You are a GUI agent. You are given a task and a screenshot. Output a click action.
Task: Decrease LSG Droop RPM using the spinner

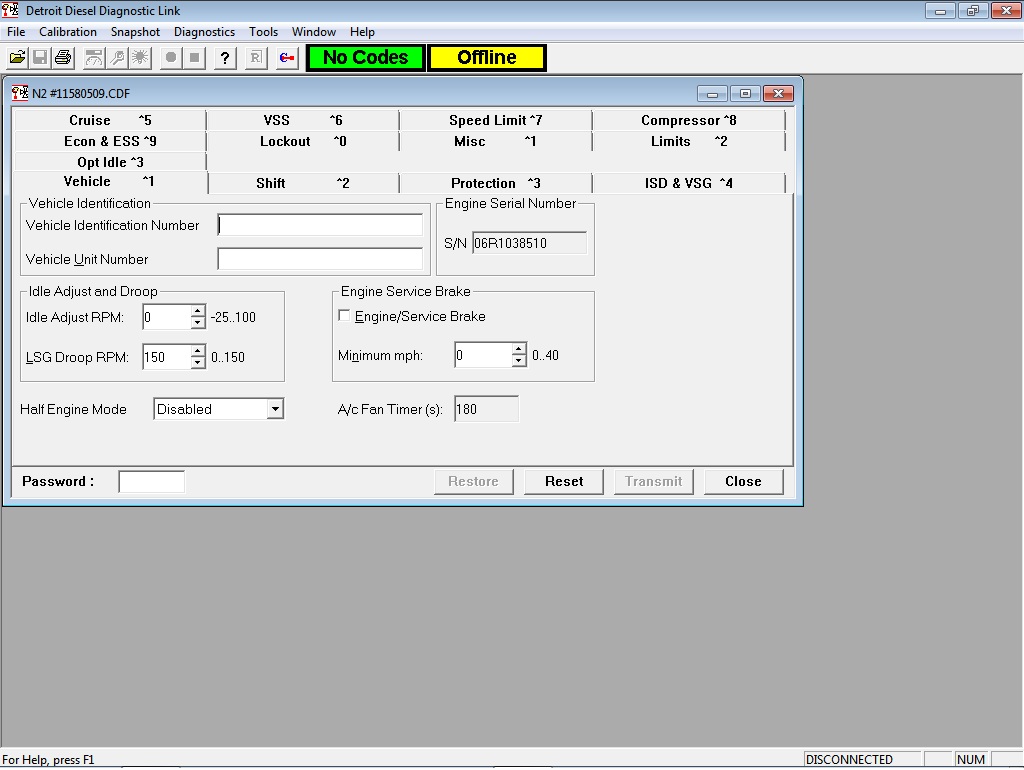196,361
